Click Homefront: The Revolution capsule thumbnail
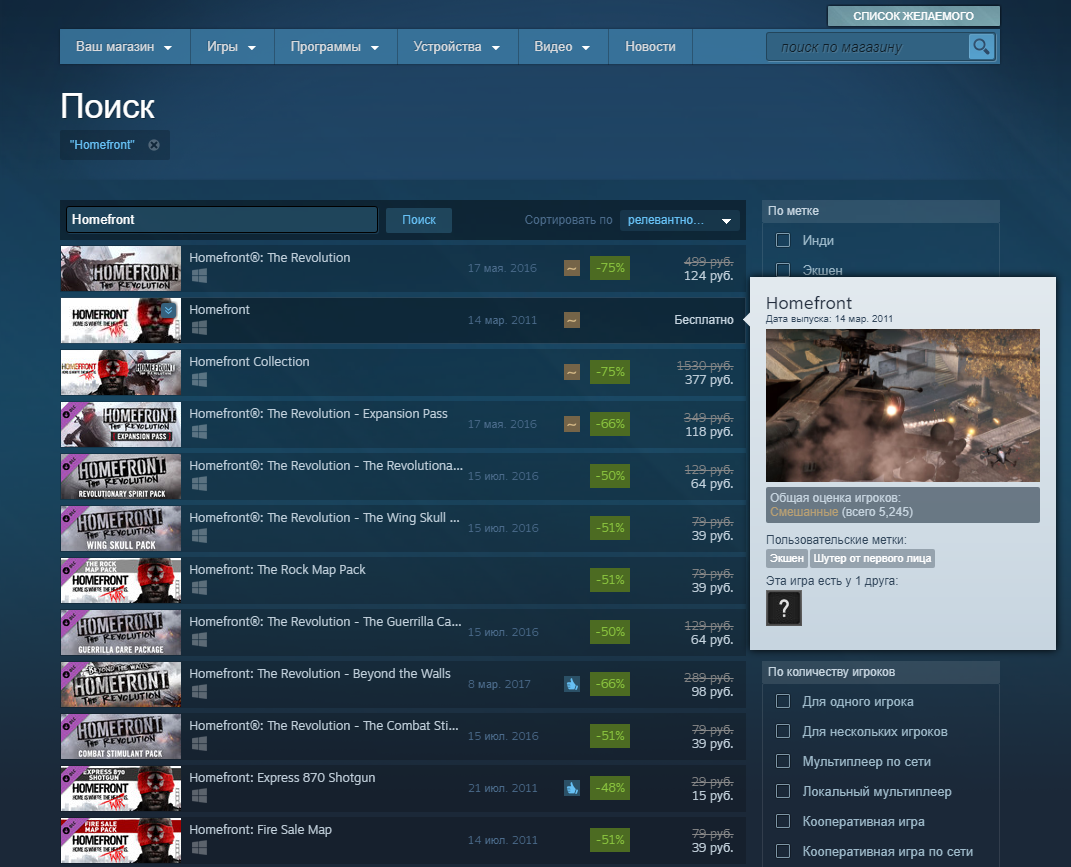This screenshot has height=867, width=1071. coord(121,269)
